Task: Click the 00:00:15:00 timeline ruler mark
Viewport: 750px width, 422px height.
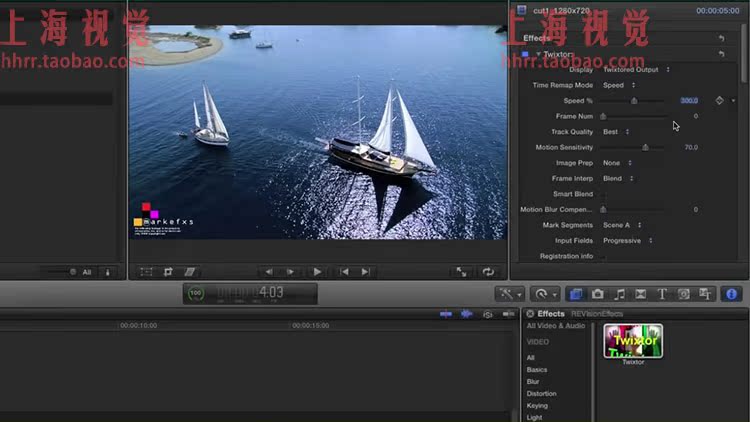Action: coord(310,325)
